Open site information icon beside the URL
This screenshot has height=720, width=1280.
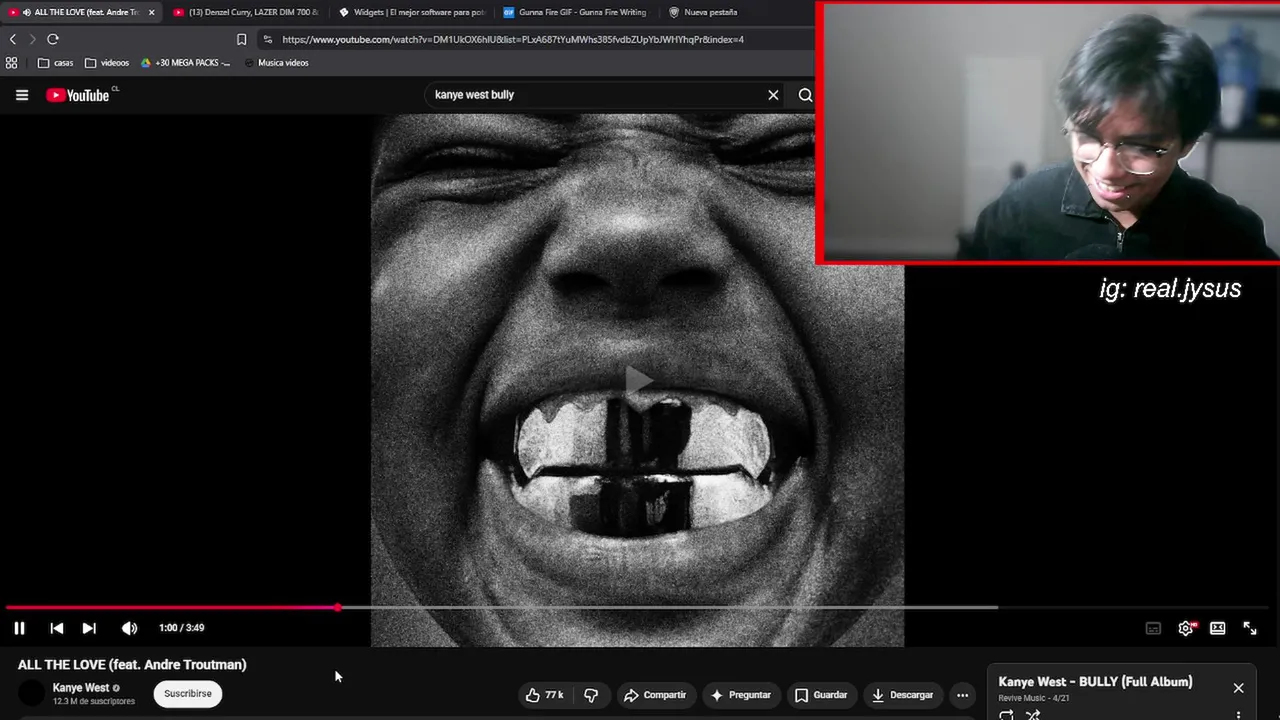coord(267,39)
